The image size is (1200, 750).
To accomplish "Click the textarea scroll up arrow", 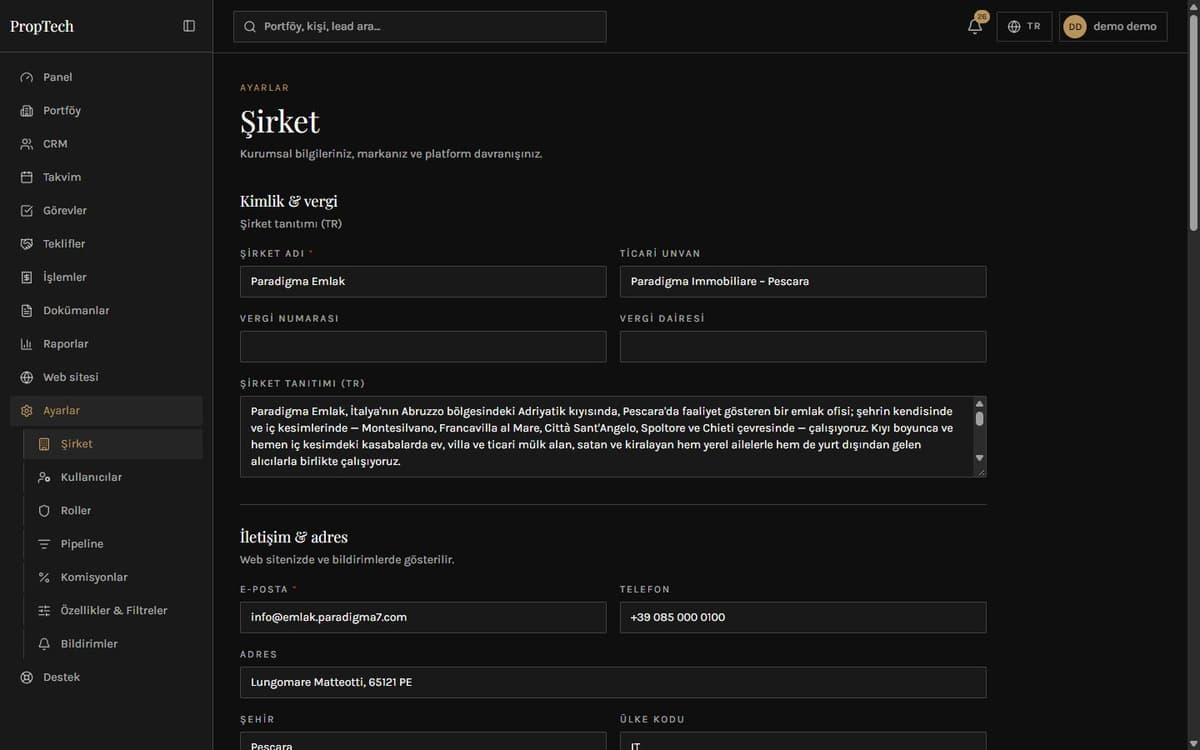I will coord(979,404).
